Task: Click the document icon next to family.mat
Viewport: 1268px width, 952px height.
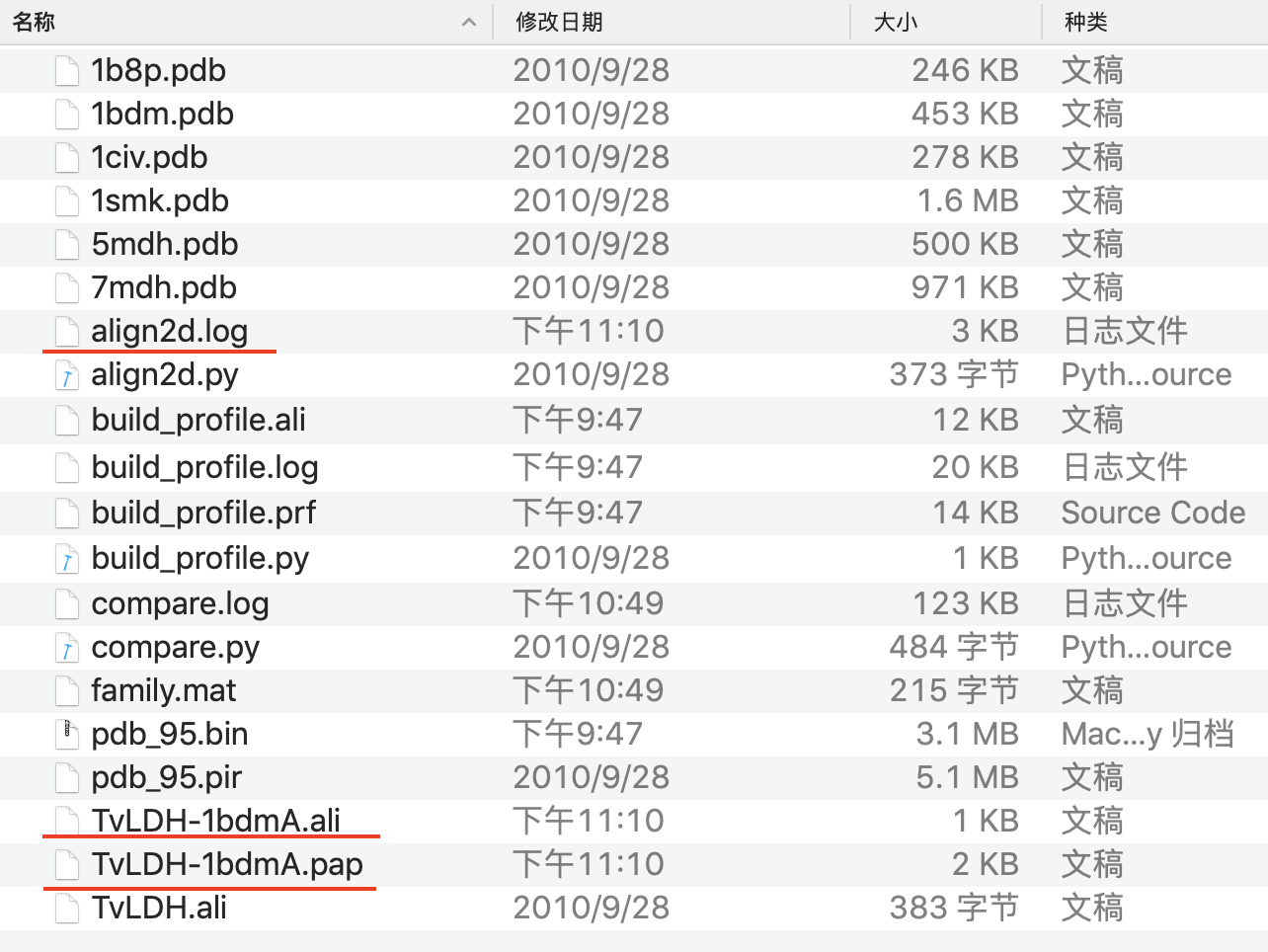Action: point(66,690)
